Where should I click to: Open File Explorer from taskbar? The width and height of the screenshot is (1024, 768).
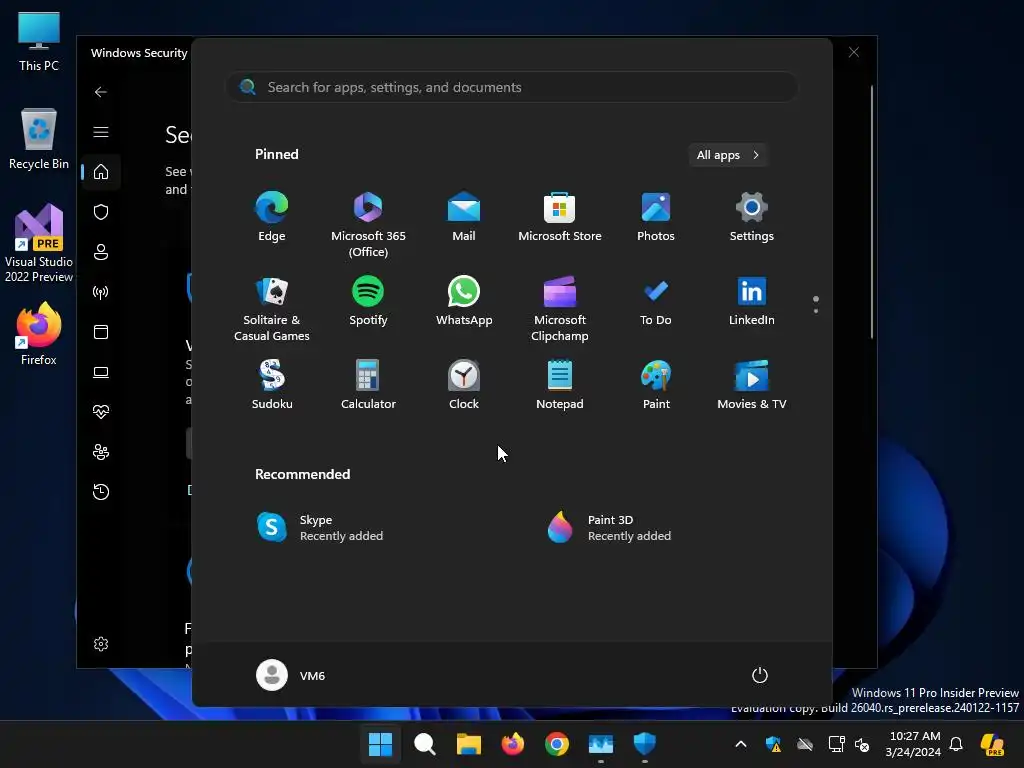468,744
